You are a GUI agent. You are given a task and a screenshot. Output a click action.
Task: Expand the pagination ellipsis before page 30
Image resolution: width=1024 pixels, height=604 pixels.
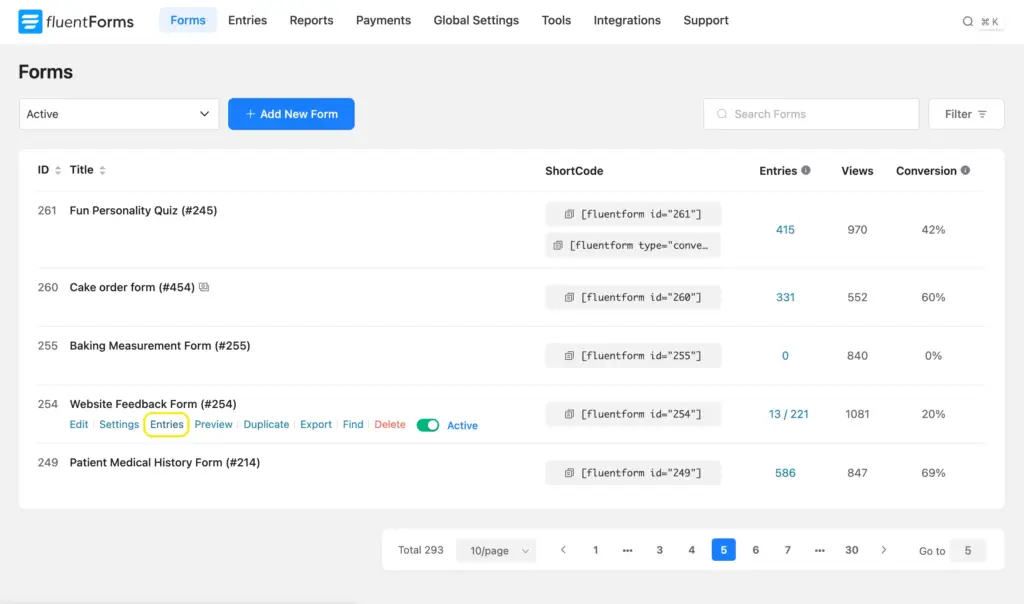[820, 550]
